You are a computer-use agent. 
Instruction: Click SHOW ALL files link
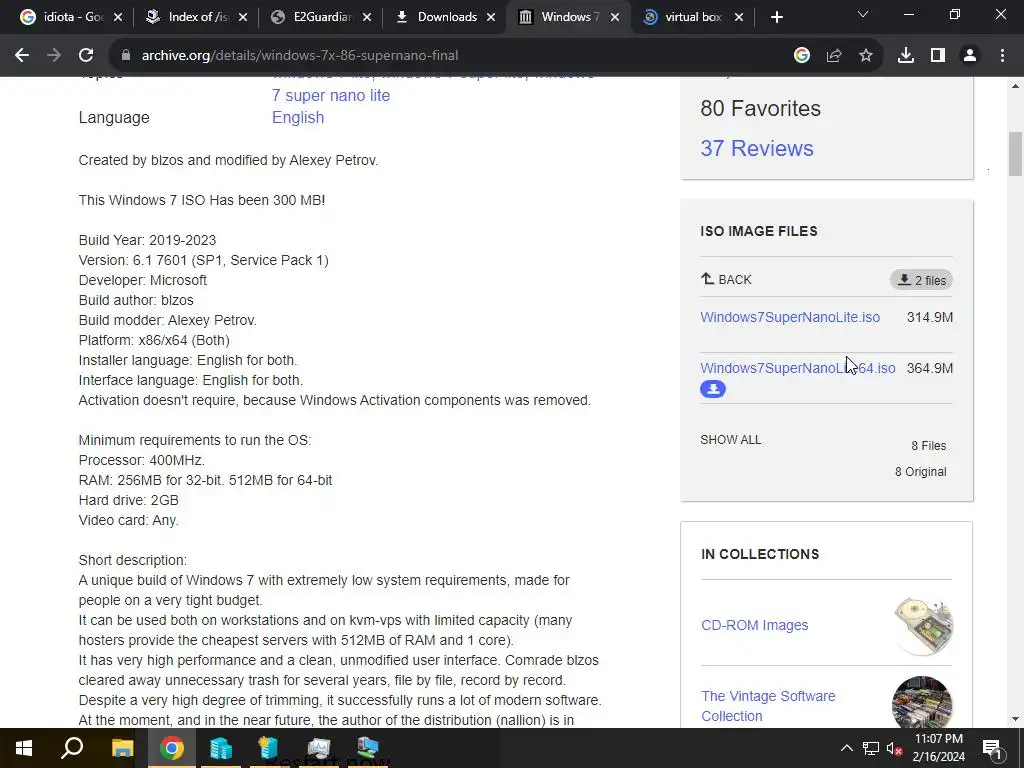731,440
